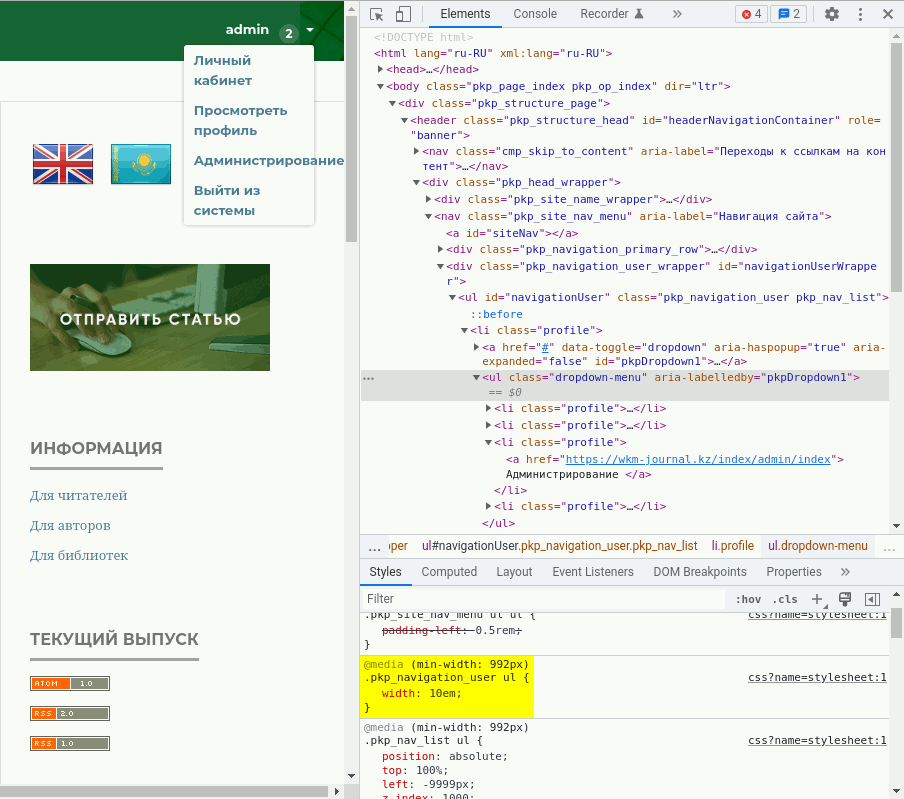
Task: Click the styles Filter input field
Action: click(x=540, y=599)
